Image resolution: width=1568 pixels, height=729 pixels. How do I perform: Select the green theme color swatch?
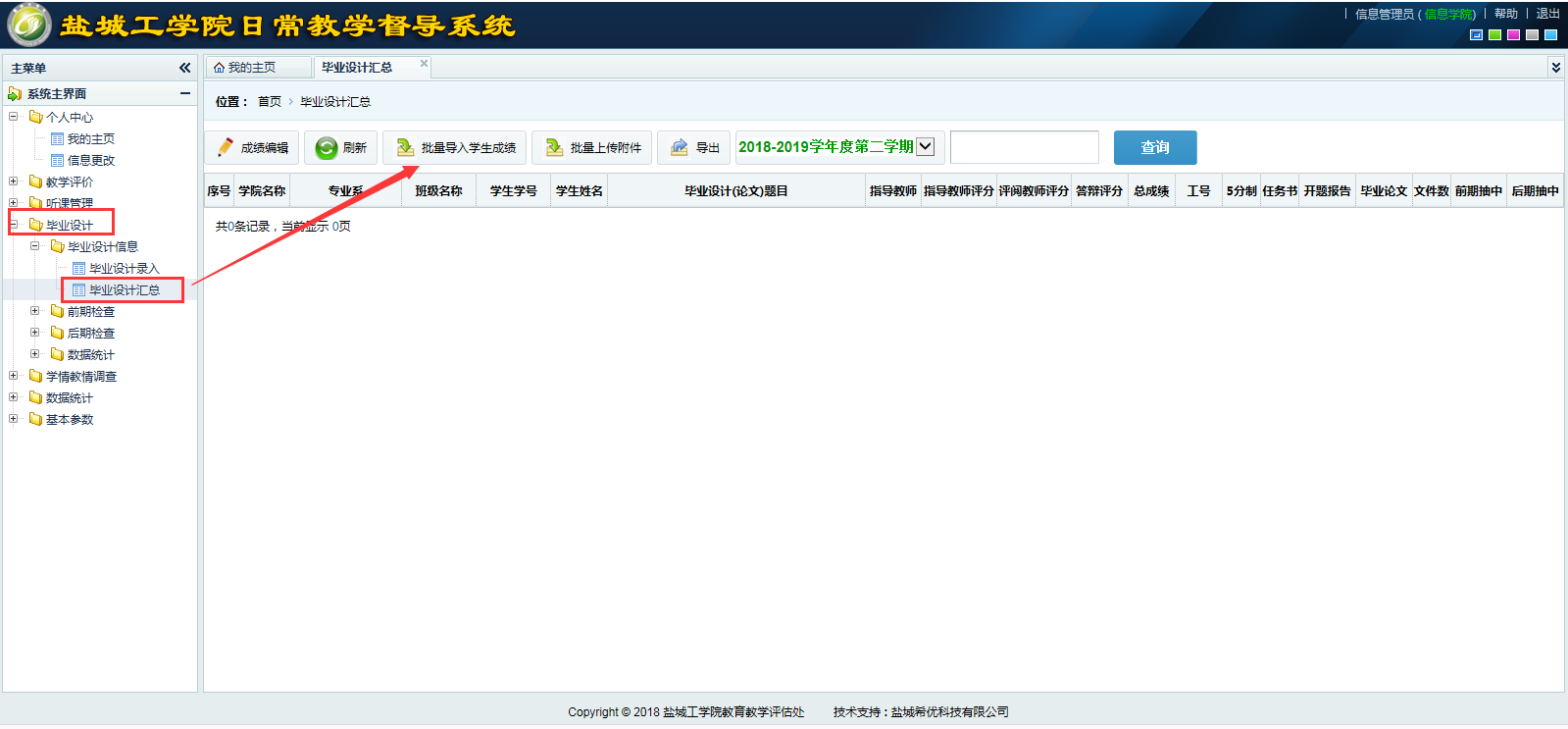click(x=1494, y=35)
